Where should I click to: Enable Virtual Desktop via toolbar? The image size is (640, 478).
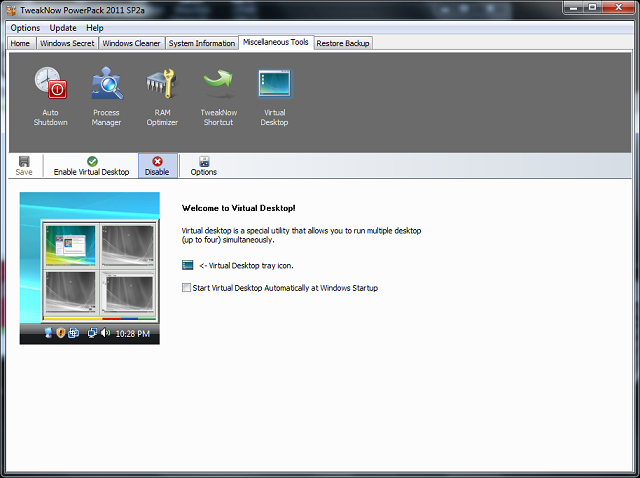point(91,166)
